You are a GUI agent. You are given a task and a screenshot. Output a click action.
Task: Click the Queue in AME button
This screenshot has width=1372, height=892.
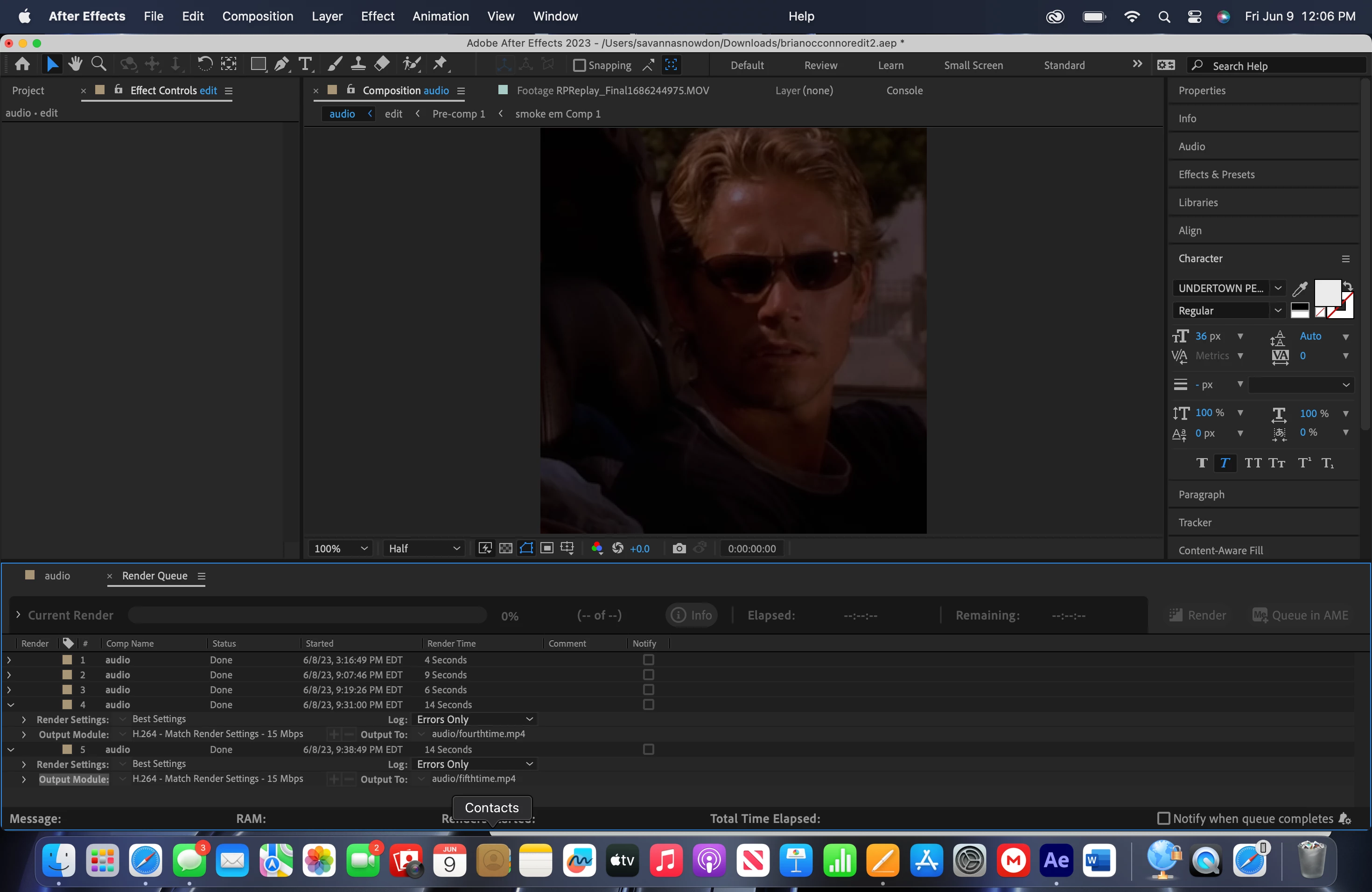[x=1300, y=615]
